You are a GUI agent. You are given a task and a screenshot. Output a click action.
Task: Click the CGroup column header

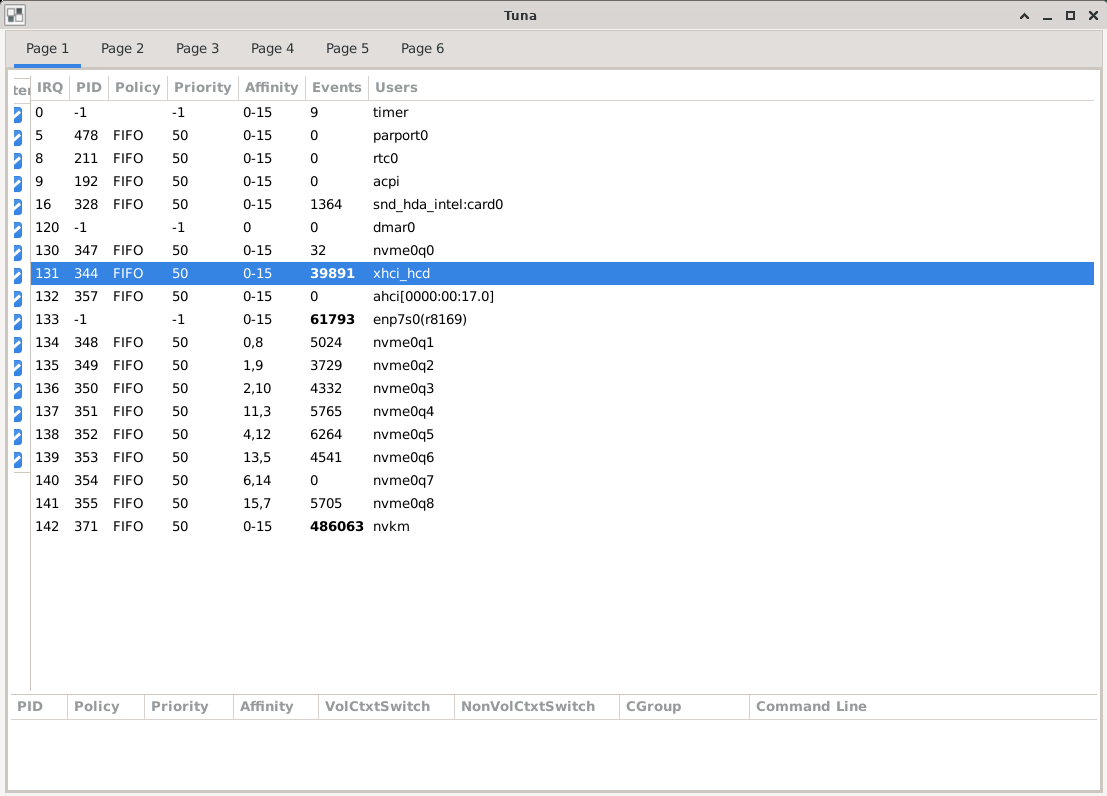click(684, 707)
